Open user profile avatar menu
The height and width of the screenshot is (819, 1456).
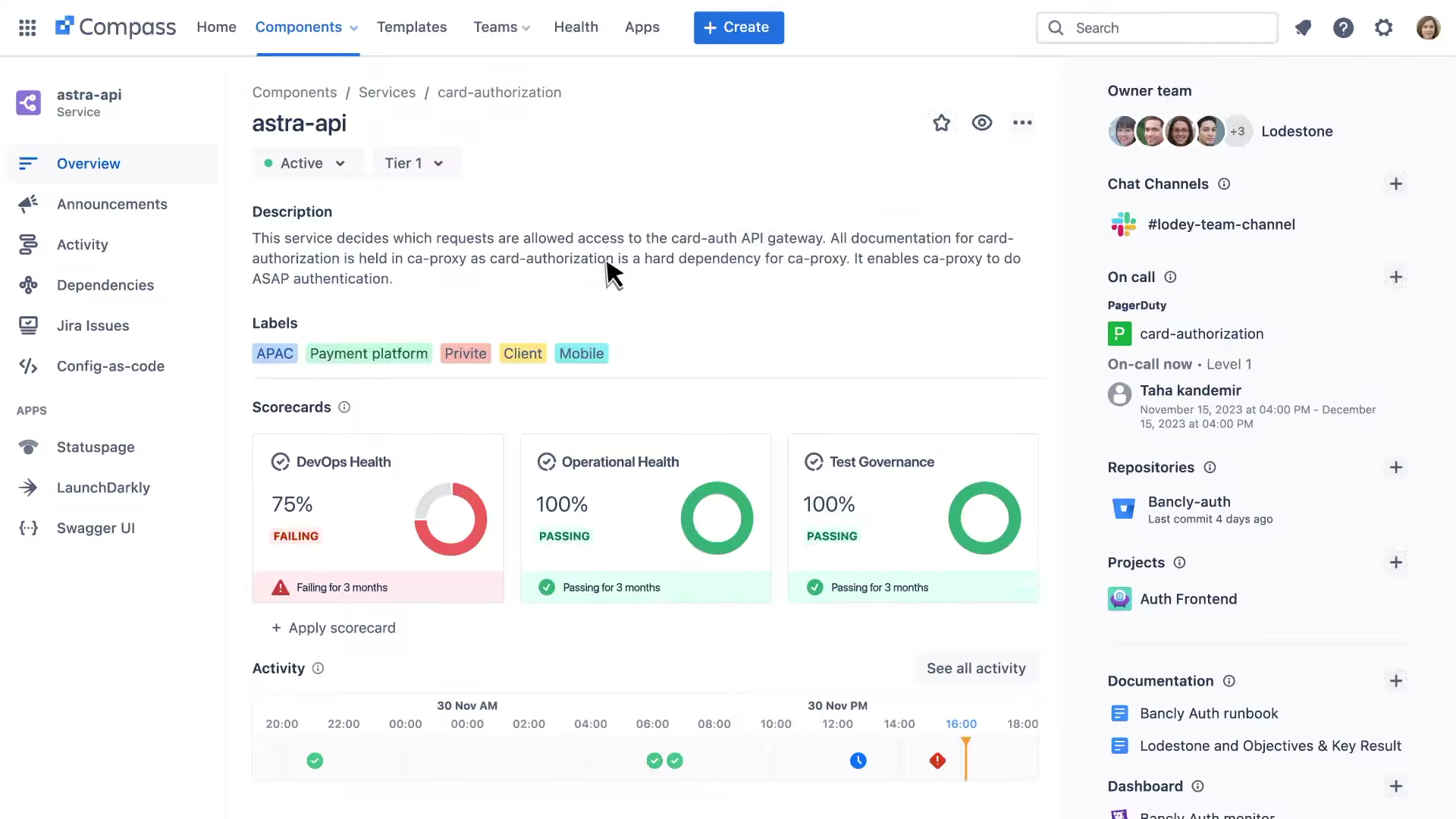click(1428, 28)
